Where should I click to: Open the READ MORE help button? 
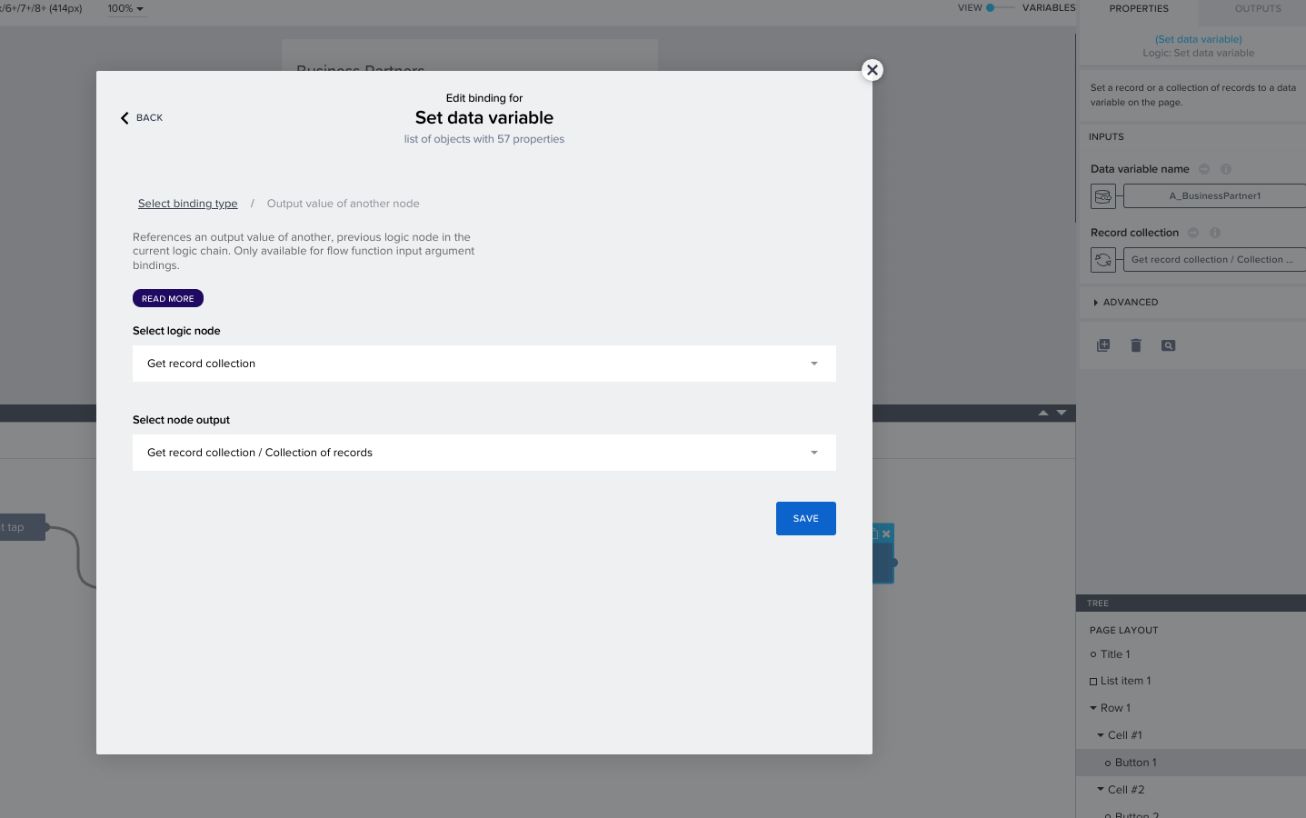pos(168,298)
